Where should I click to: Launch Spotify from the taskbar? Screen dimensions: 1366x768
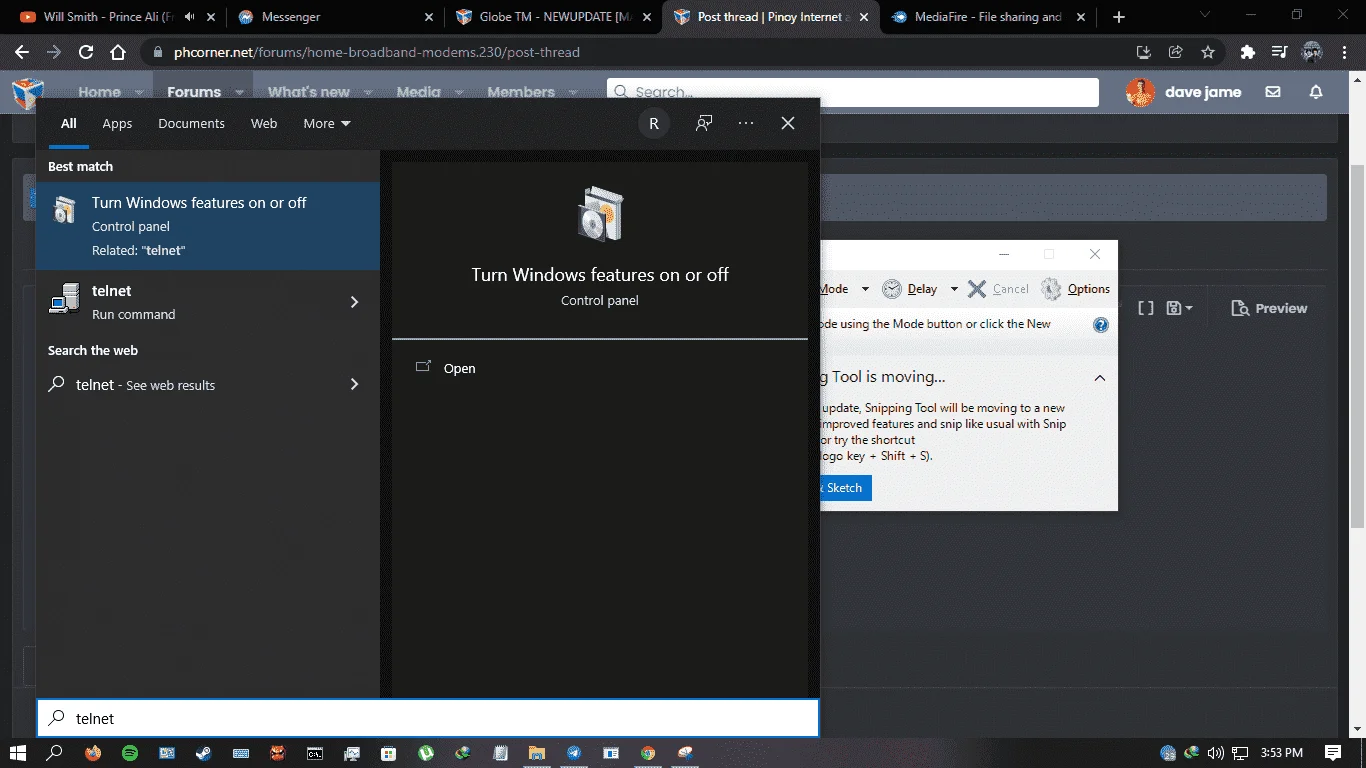click(x=130, y=753)
